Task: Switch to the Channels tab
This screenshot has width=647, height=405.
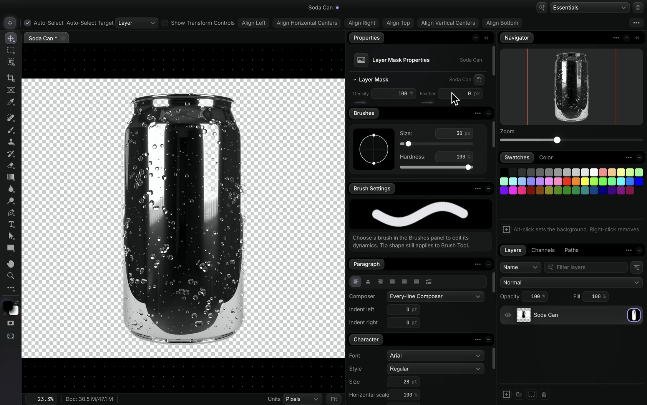Action: [x=543, y=250]
